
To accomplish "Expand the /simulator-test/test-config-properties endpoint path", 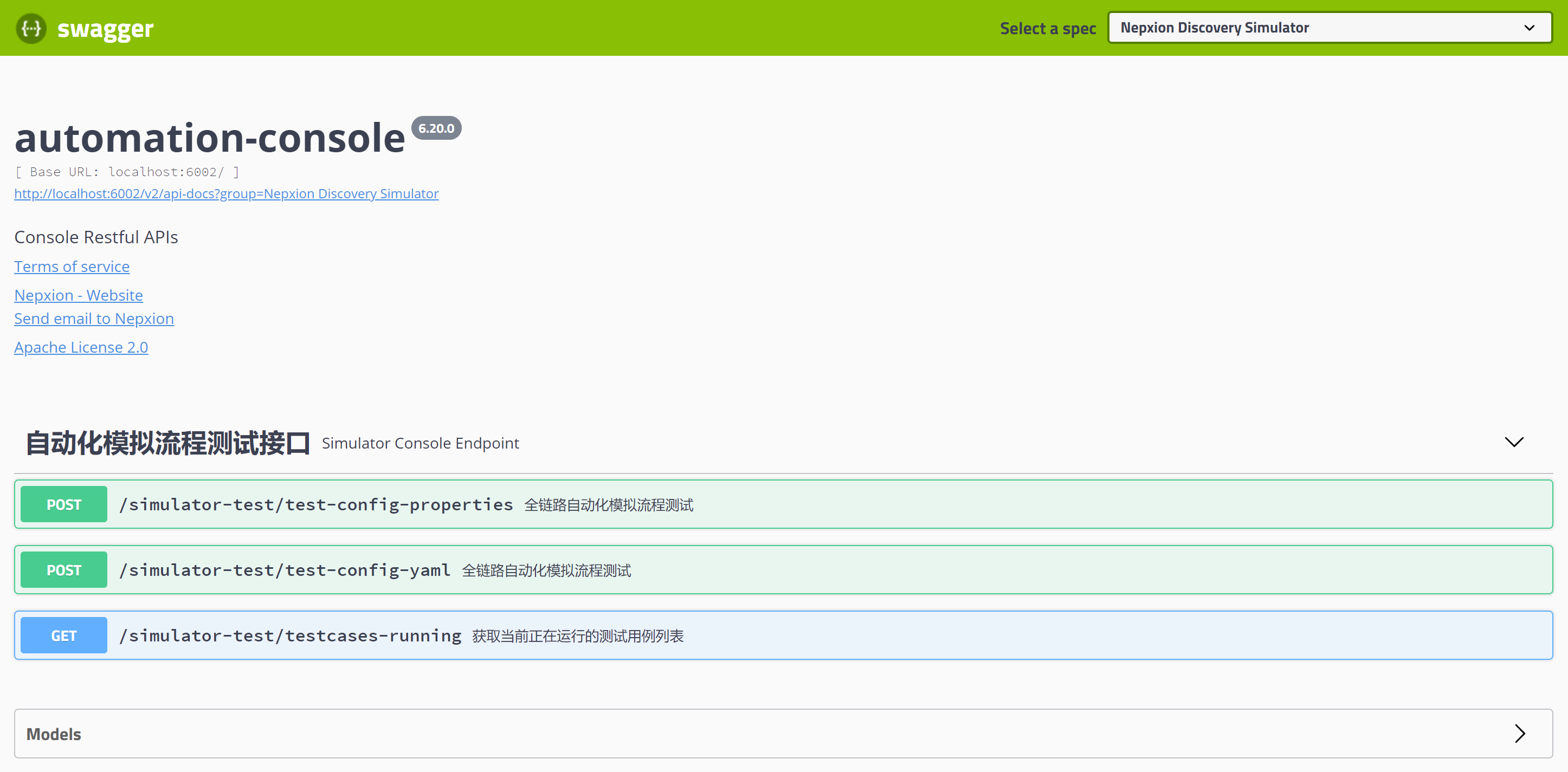I will (x=316, y=504).
